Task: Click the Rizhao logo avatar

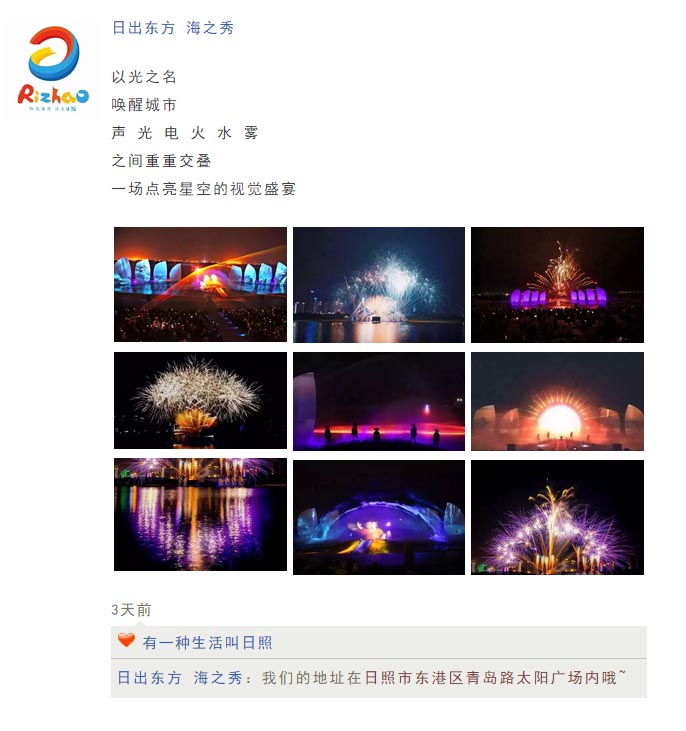Action: pyautogui.click(x=53, y=68)
